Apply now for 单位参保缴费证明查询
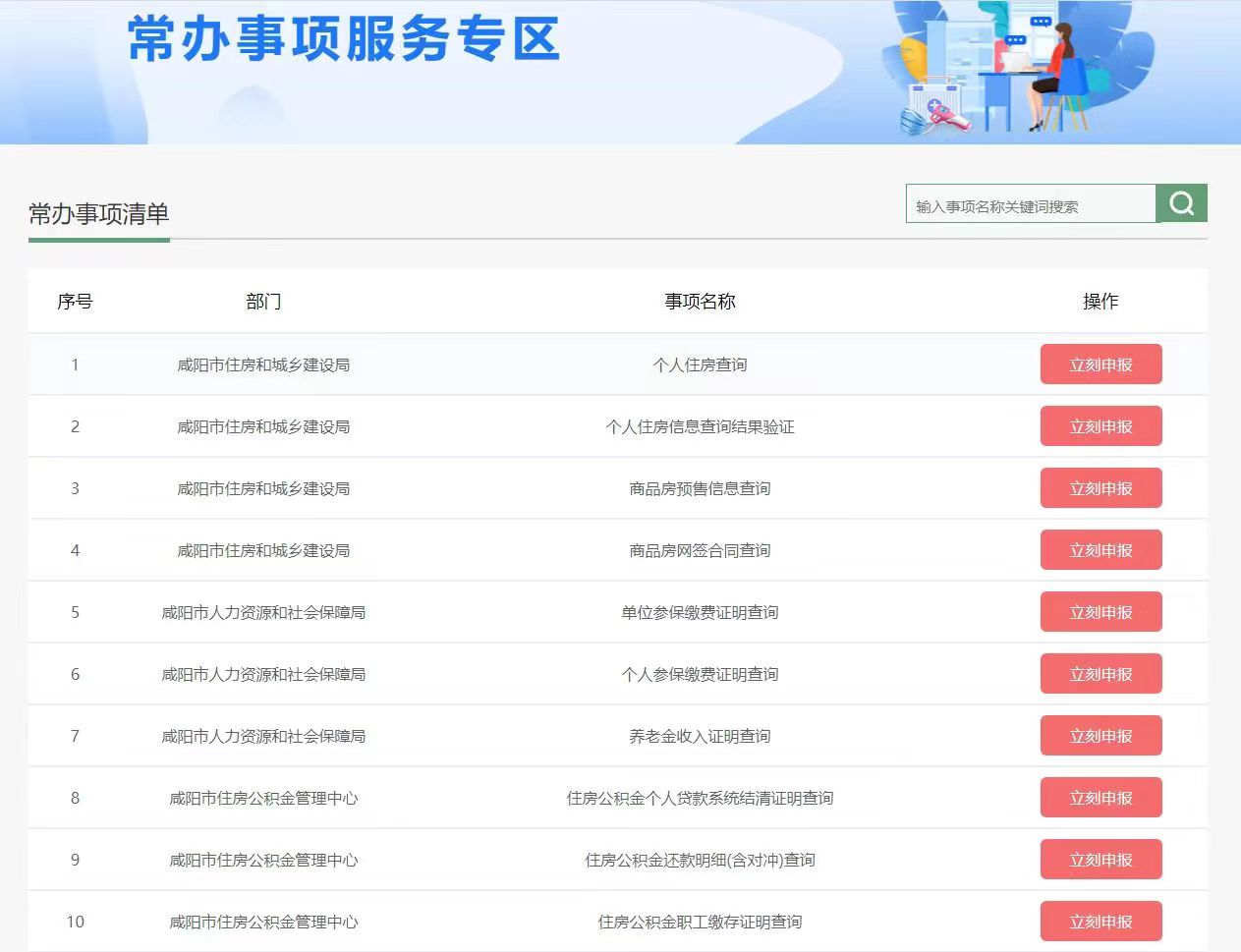The image size is (1241, 952). [x=1100, y=612]
